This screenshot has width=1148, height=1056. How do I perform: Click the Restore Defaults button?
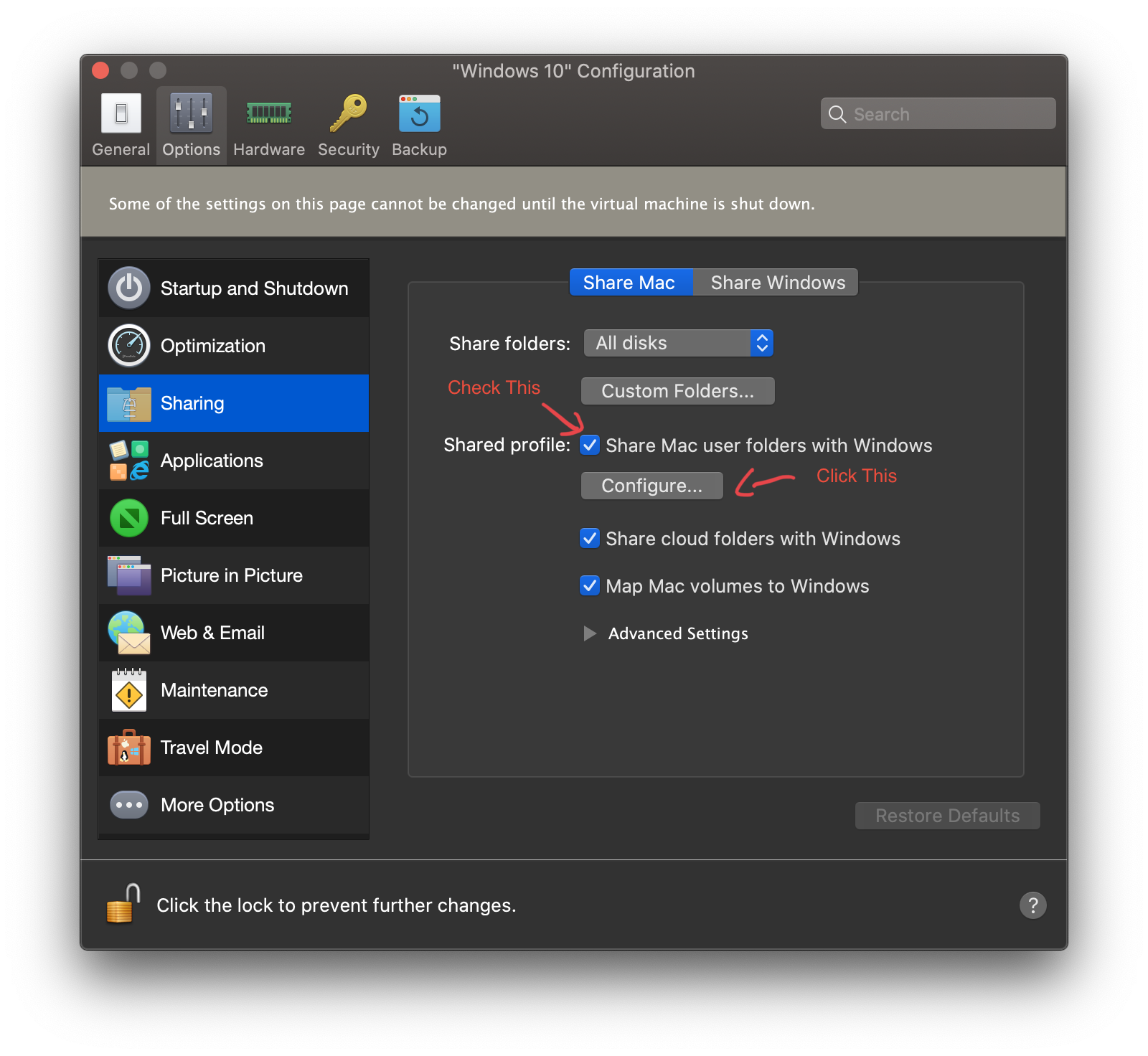point(947,816)
